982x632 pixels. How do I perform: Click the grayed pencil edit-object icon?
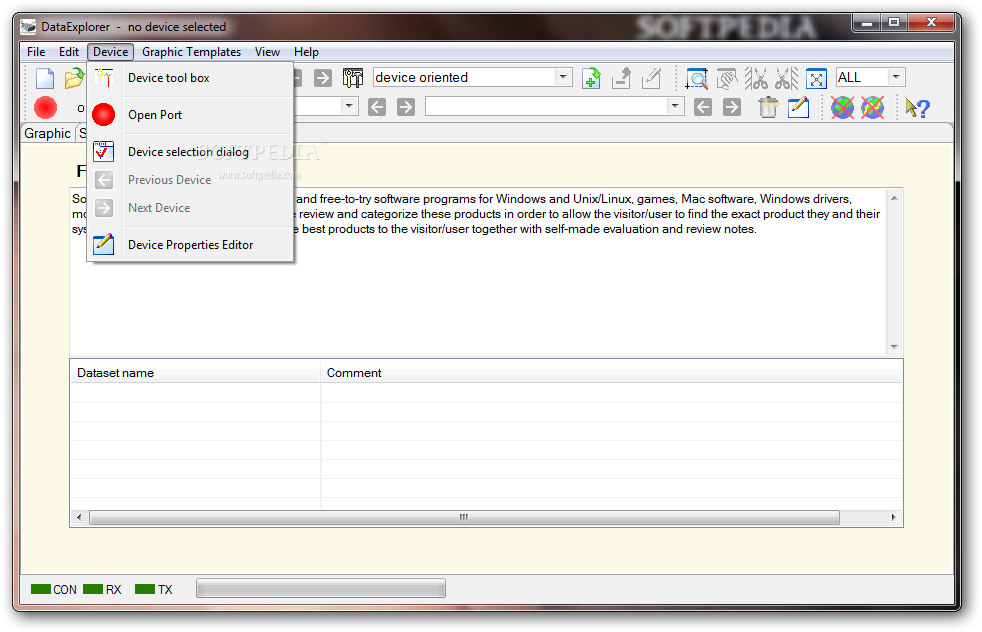(x=651, y=78)
